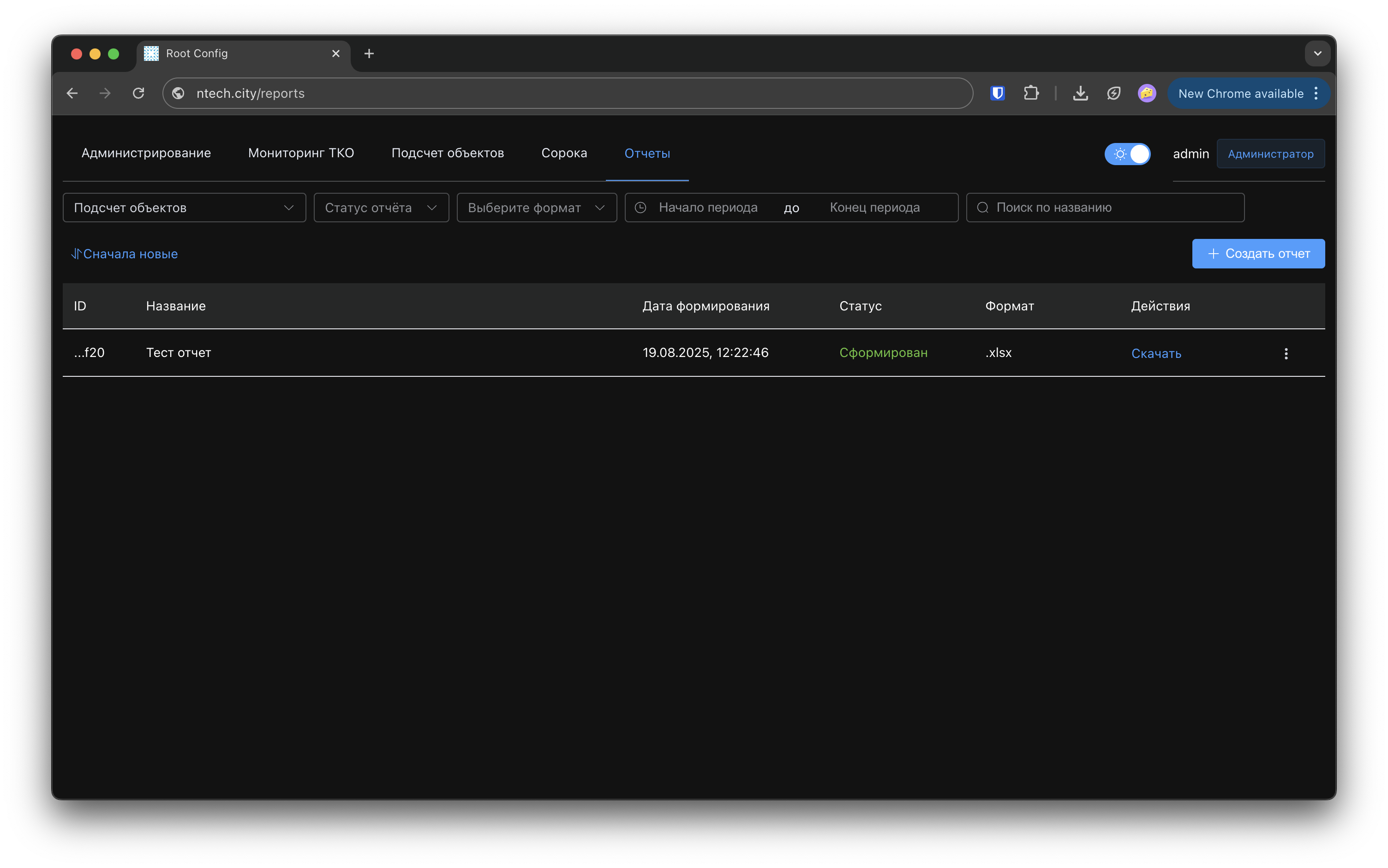The image size is (1388, 868).
Task: Toggle the light/dark theme switch
Action: 1127,154
